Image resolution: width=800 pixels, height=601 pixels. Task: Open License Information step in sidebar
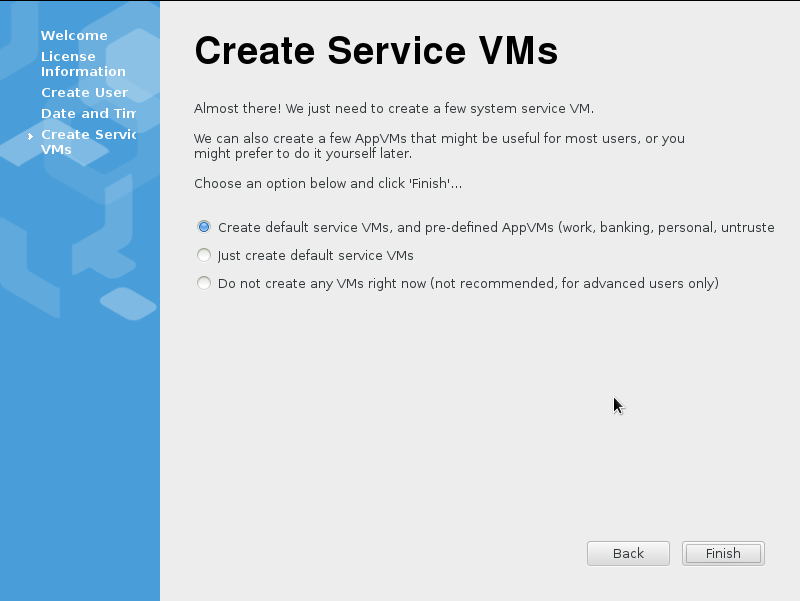[83, 64]
